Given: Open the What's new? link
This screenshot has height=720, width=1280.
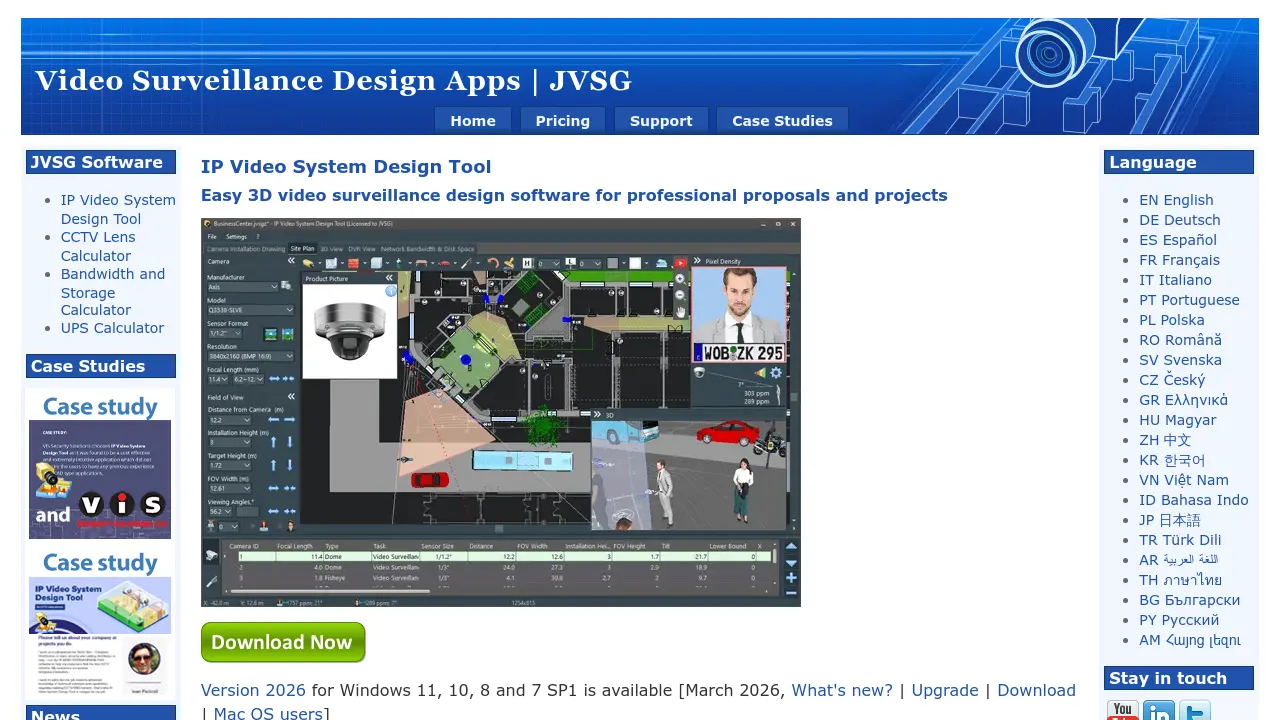Looking at the screenshot, I should tap(842, 690).
